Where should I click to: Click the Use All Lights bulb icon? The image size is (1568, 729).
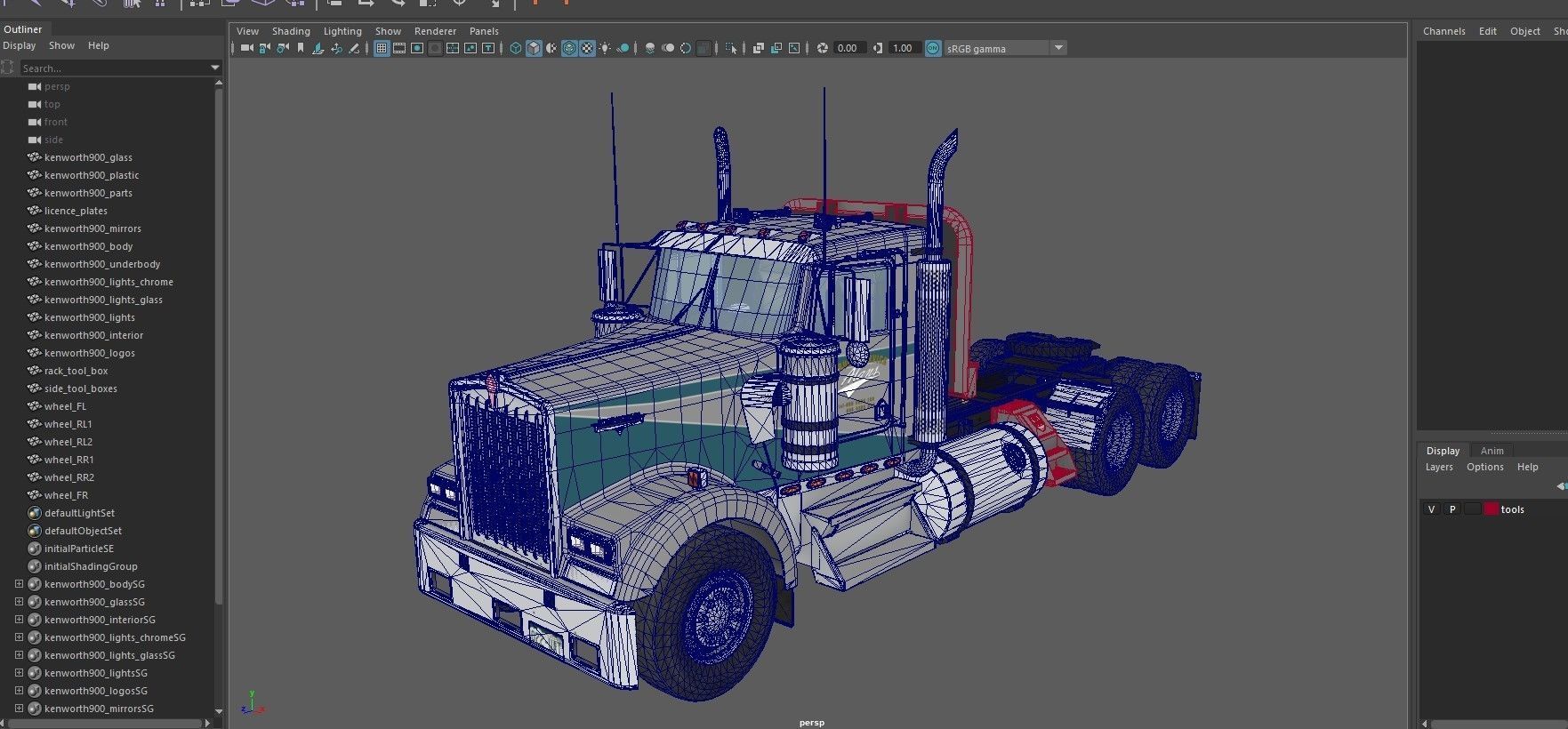[x=605, y=48]
